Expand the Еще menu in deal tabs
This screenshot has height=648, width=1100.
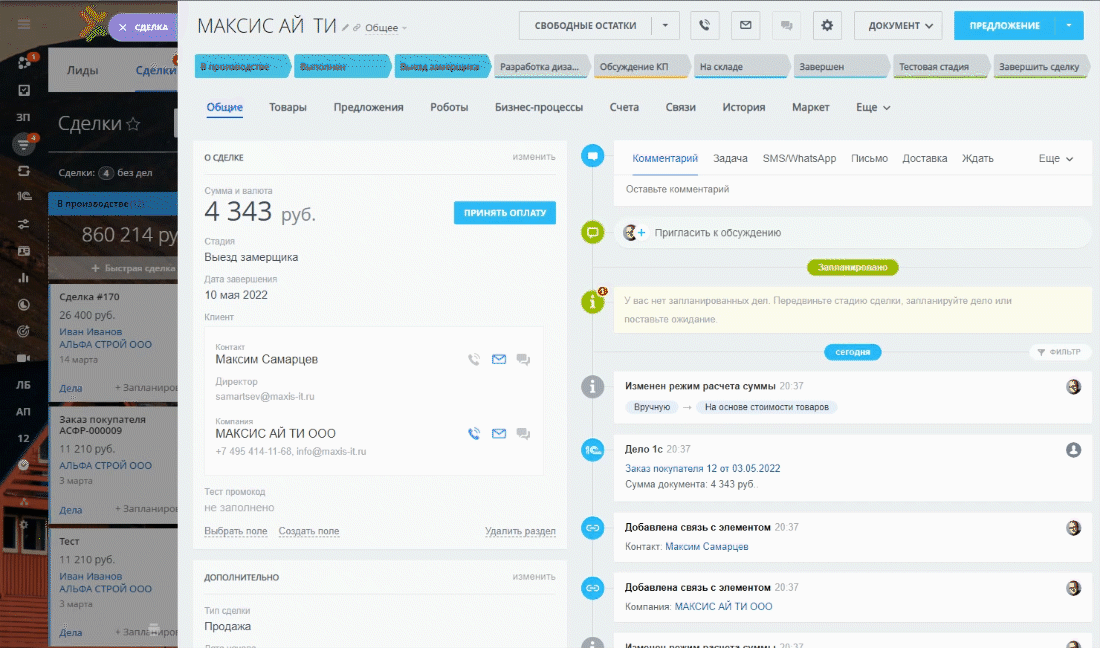[872, 107]
